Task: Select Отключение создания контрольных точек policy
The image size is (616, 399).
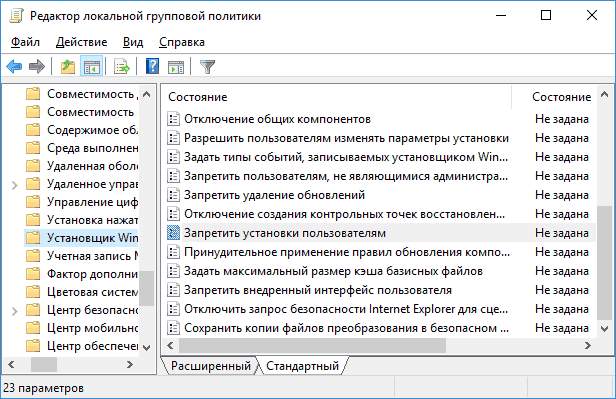Action: click(380, 214)
